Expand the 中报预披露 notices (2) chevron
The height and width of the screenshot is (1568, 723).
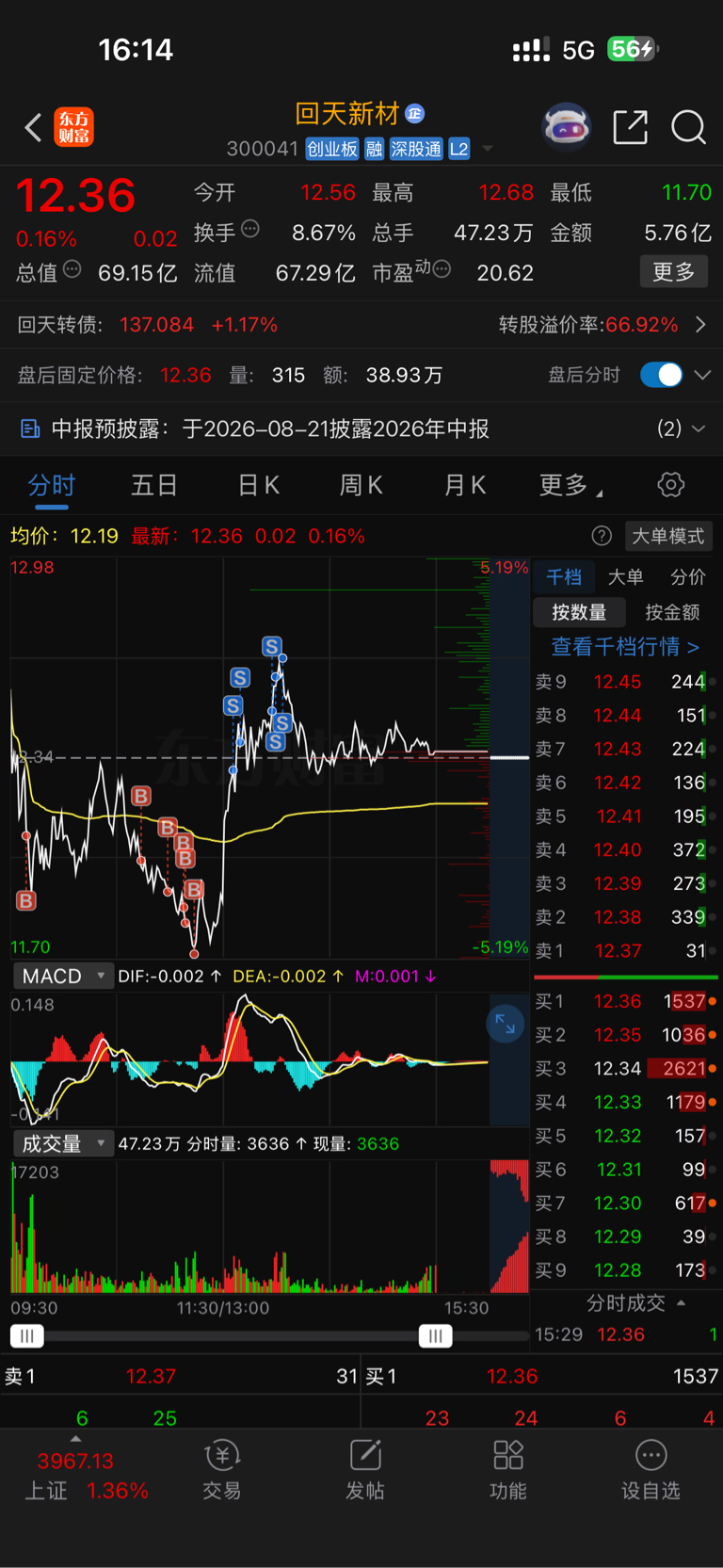699,428
